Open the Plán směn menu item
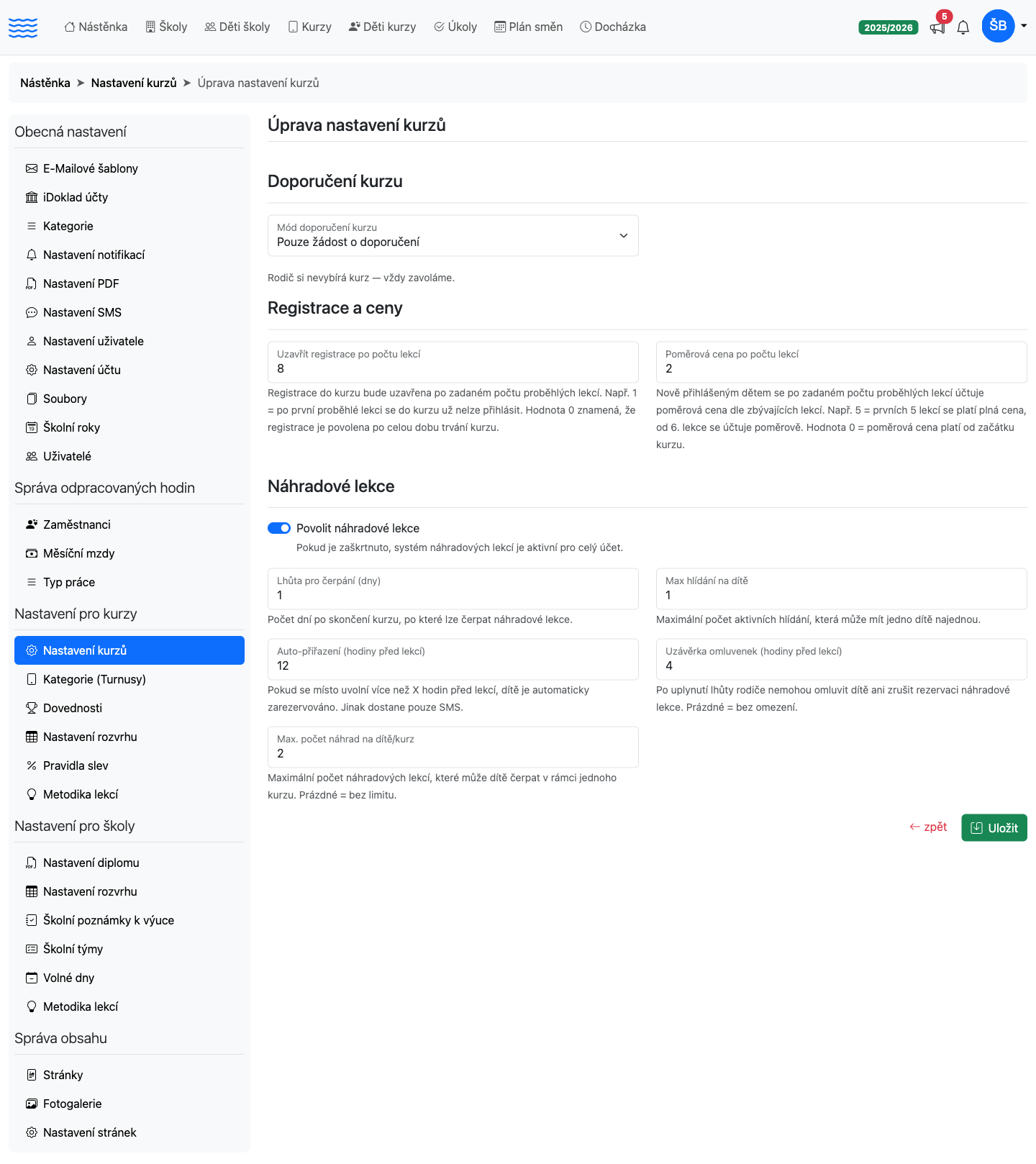The width and height of the screenshot is (1036, 1164). click(x=529, y=27)
